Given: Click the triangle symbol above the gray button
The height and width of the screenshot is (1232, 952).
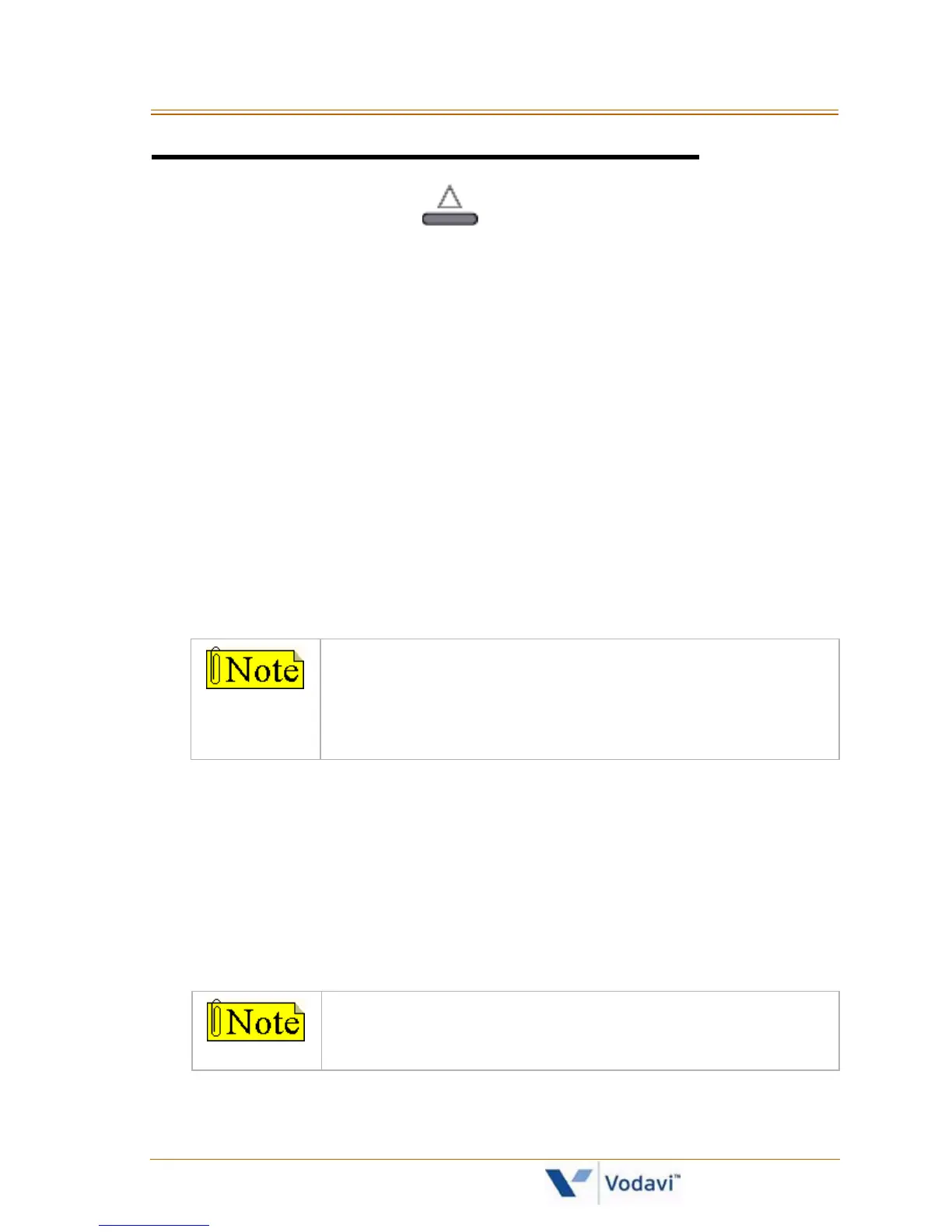Looking at the screenshot, I should tap(450, 197).
